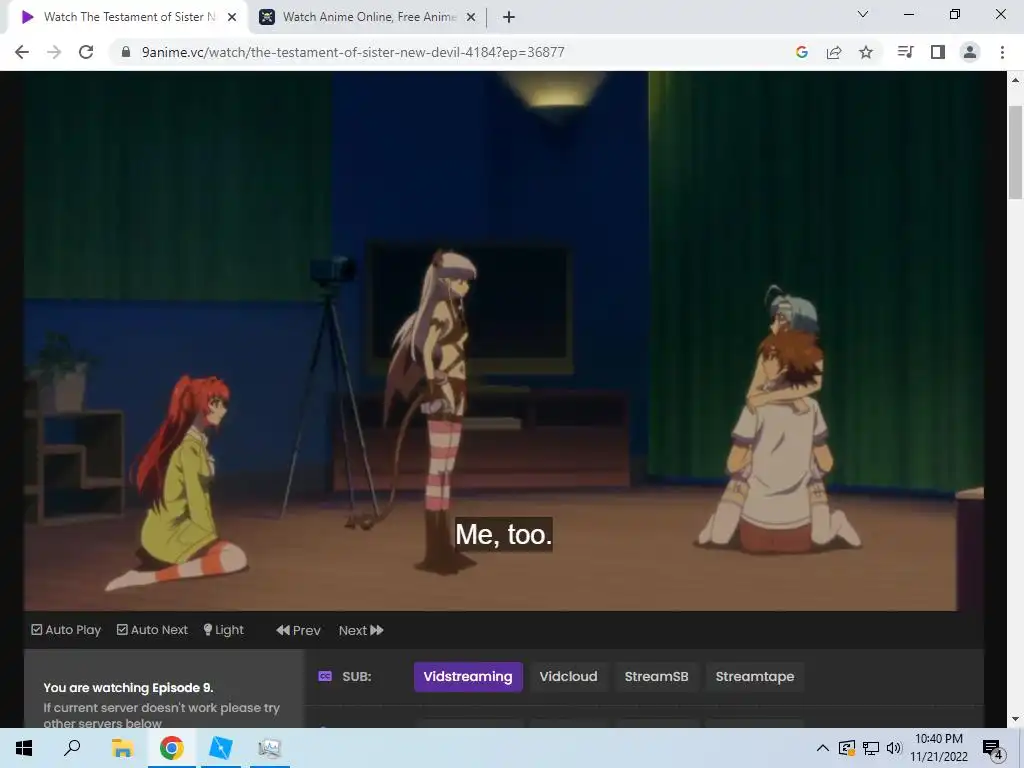The image size is (1024, 768).
Task: Open Google icon in address bar
Action: point(802,52)
